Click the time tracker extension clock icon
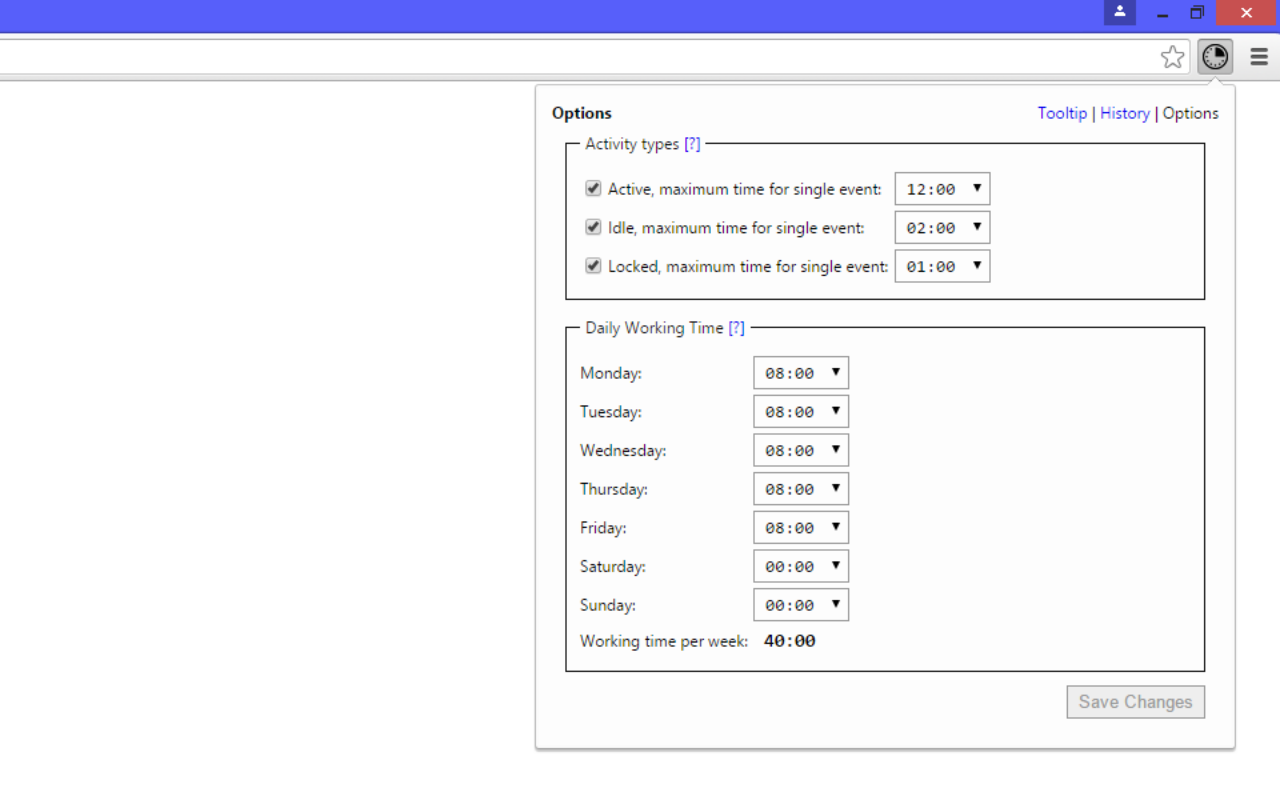This screenshot has width=1280, height=800. (1215, 57)
